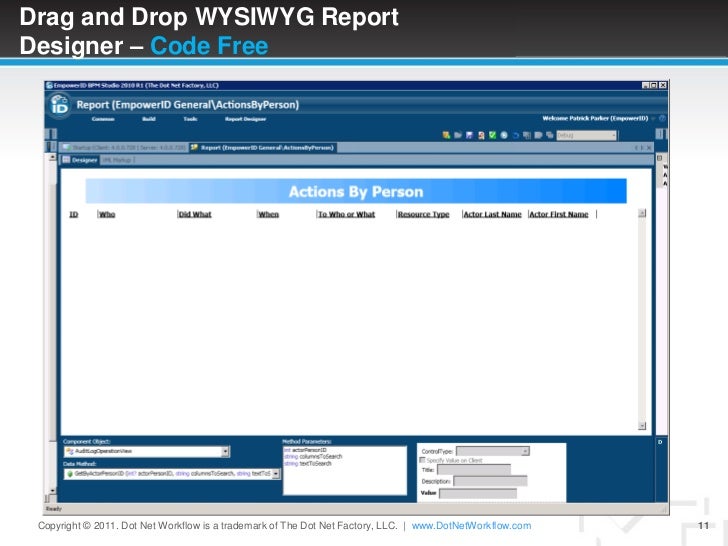The image size is (728, 546).
Task: Open the Report Designer menu
Action: point(246,119)
